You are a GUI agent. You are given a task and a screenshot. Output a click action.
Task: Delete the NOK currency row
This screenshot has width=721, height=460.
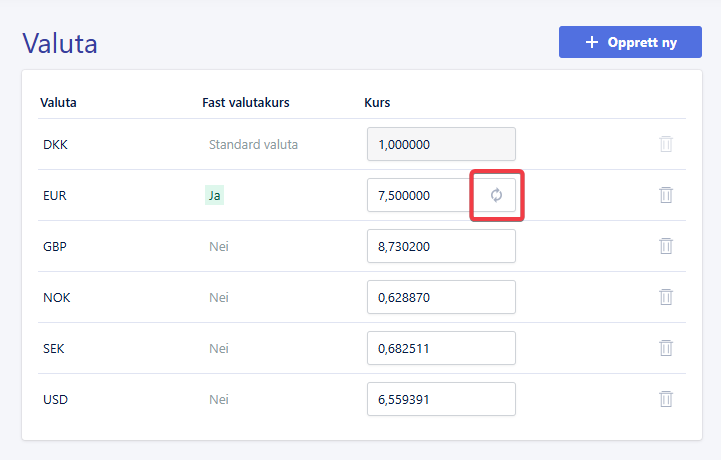(666, 297)
